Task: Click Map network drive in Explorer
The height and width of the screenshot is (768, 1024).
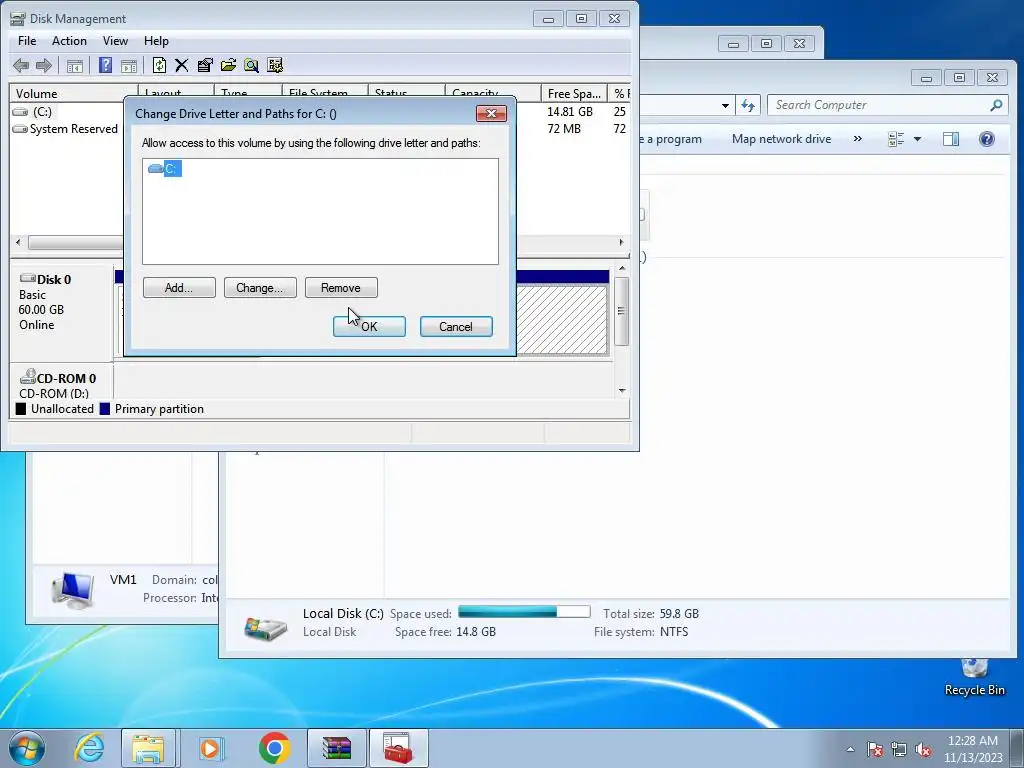Action: (781, 138)
